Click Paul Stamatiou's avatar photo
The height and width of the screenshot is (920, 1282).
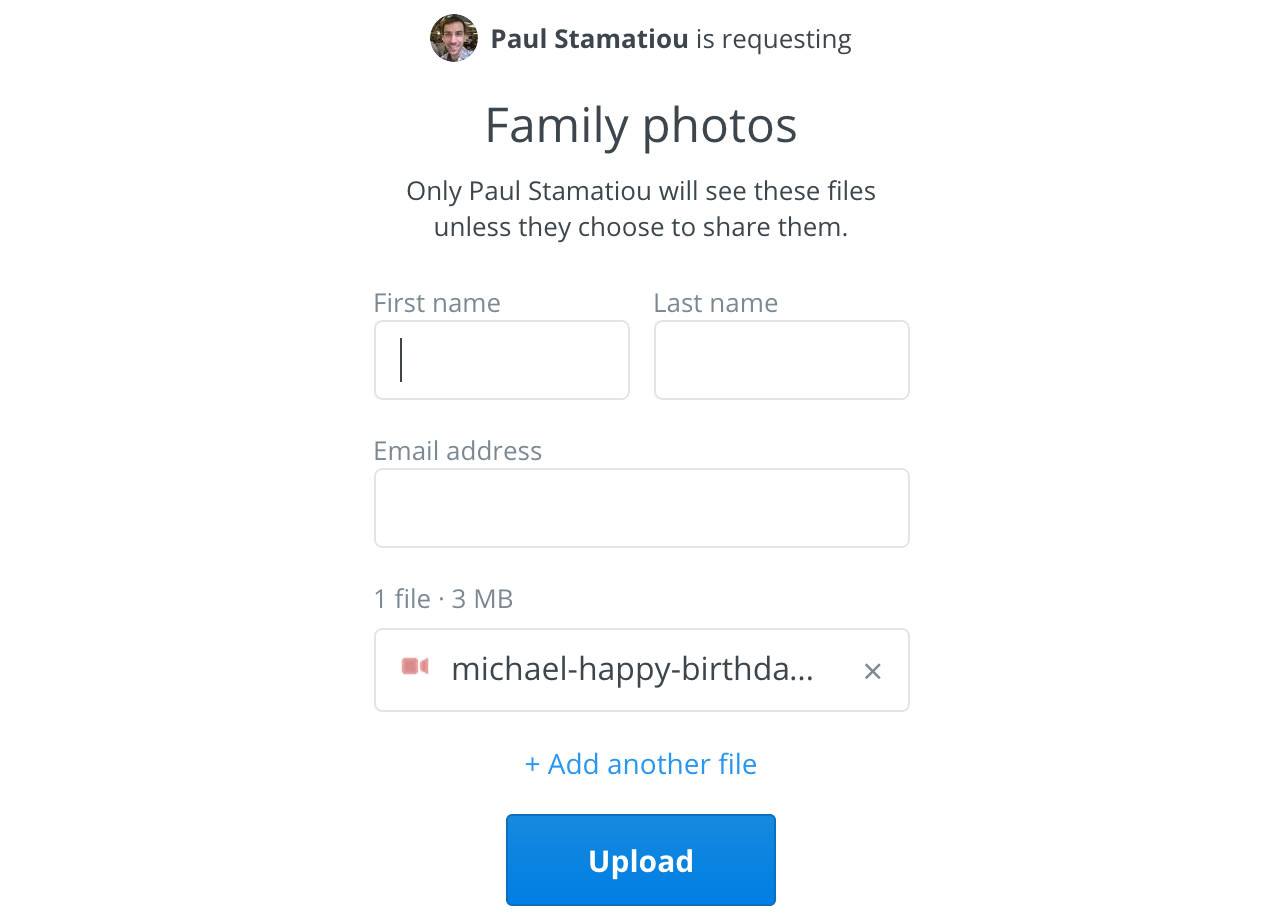[x=454, y=38]
